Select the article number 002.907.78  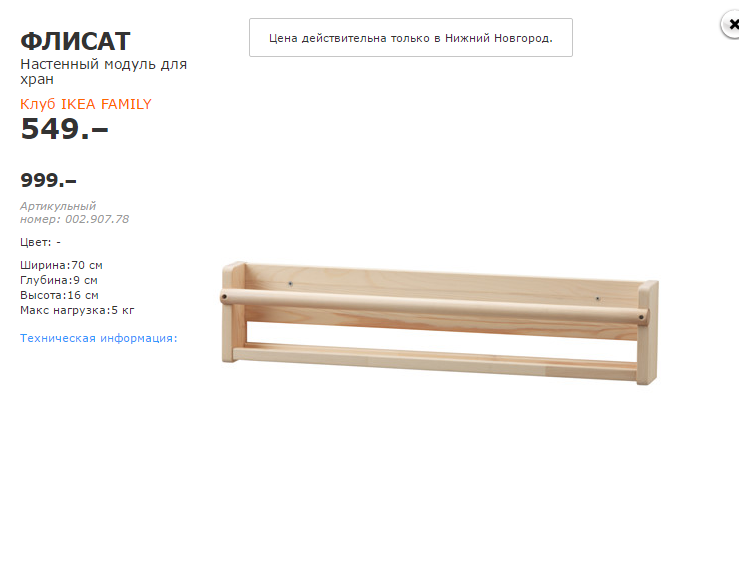pos(97,219)
